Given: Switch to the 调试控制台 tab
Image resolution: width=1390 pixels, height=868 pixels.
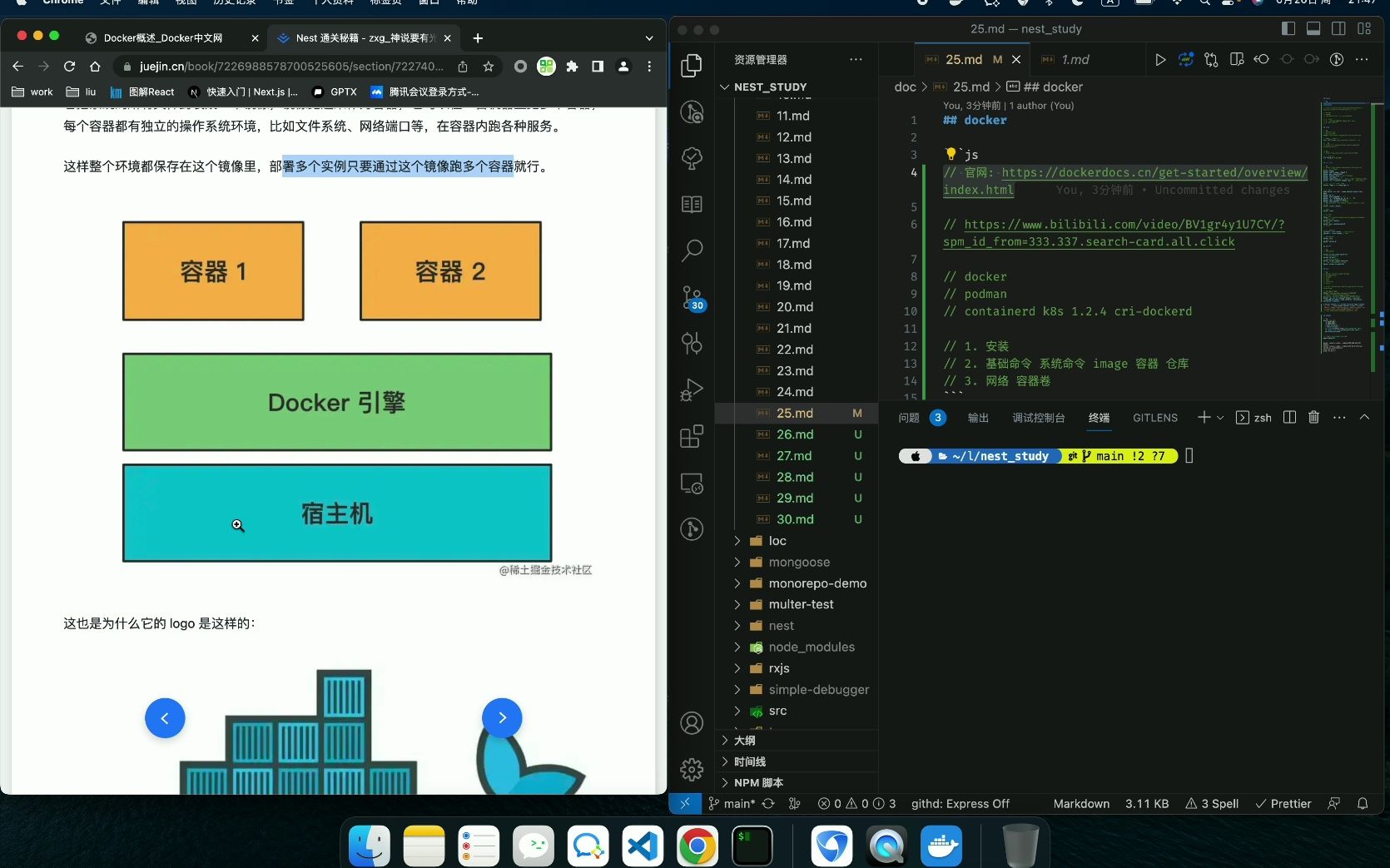Looking at the screenshot, I should 1038,418.
